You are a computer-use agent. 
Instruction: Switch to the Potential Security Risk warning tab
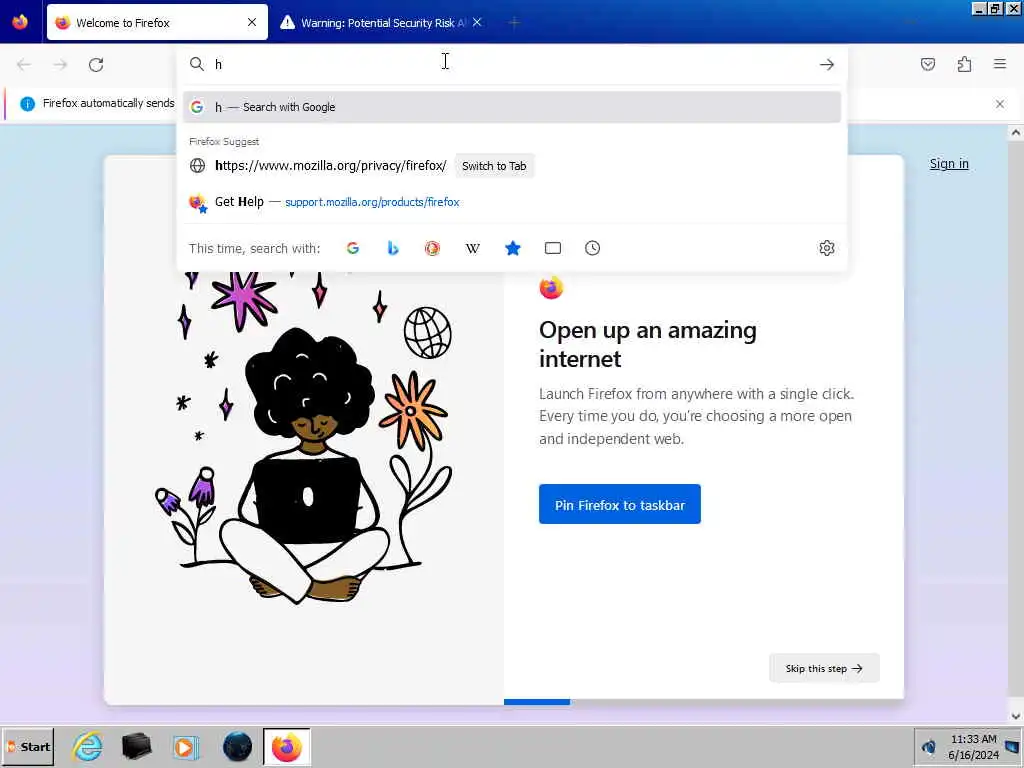pyautogui.click(x=382, y=22)
